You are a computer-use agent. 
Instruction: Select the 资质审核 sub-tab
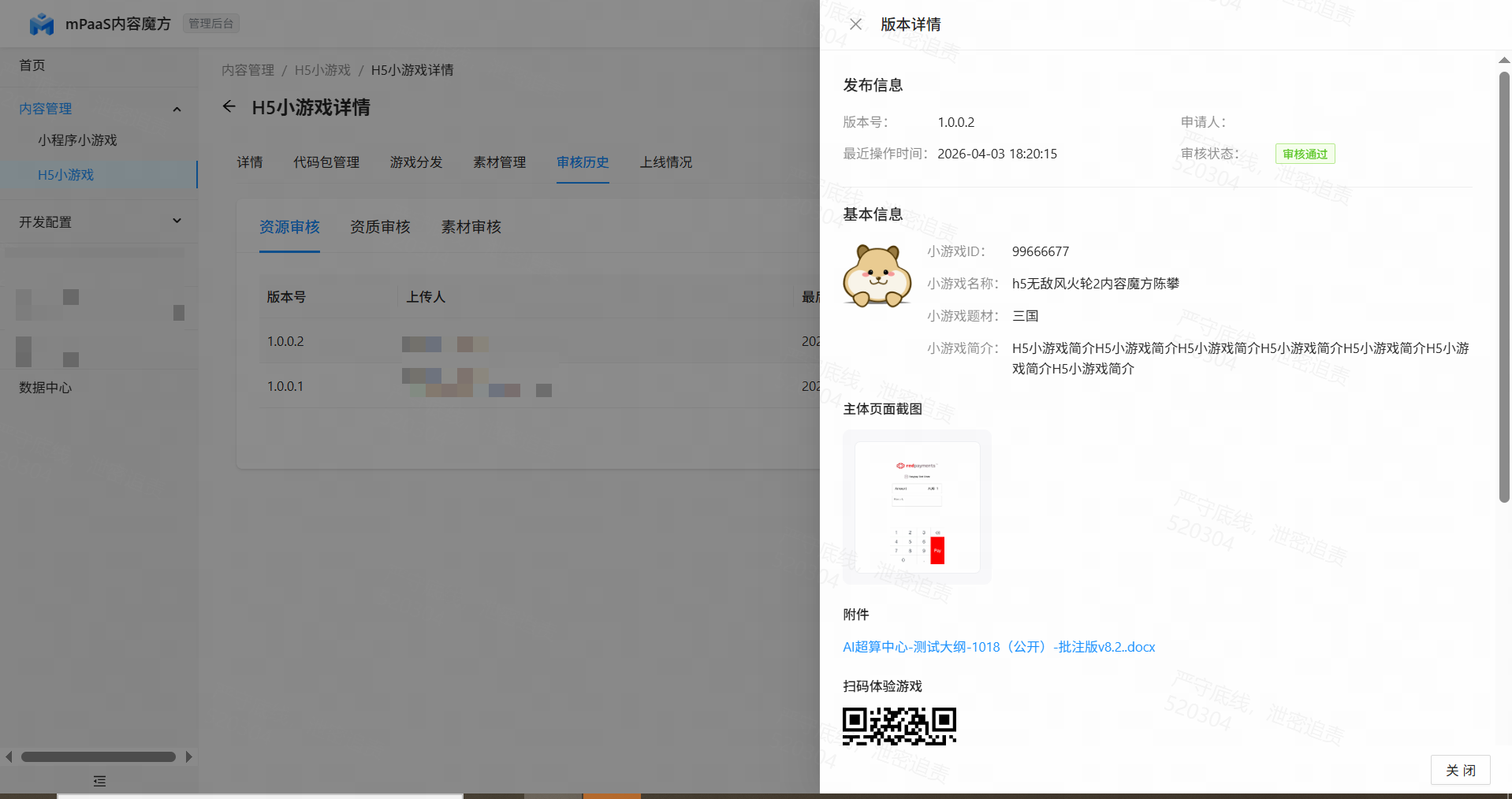380,227
